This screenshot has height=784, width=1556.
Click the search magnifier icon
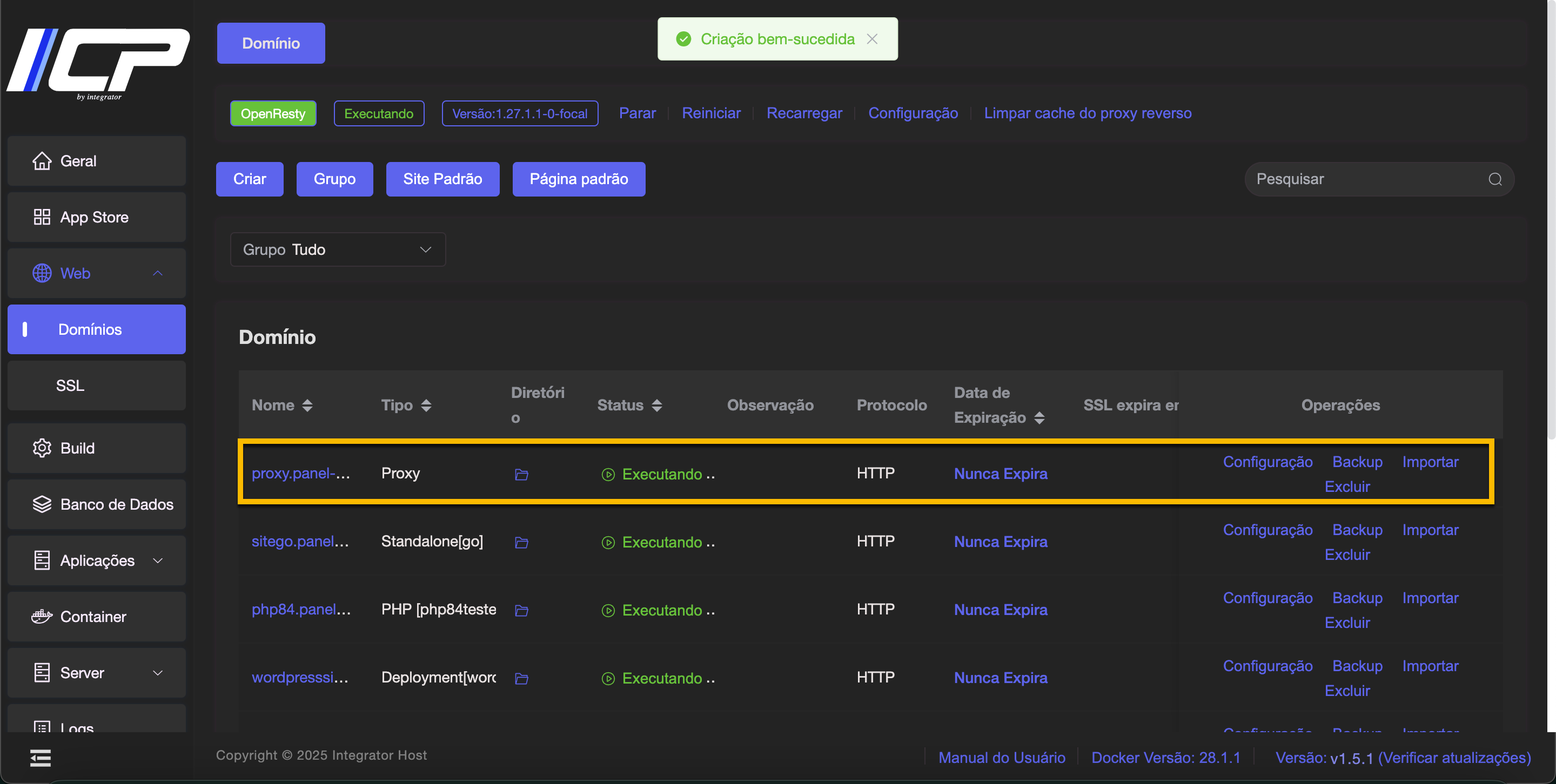(1494, 179)
